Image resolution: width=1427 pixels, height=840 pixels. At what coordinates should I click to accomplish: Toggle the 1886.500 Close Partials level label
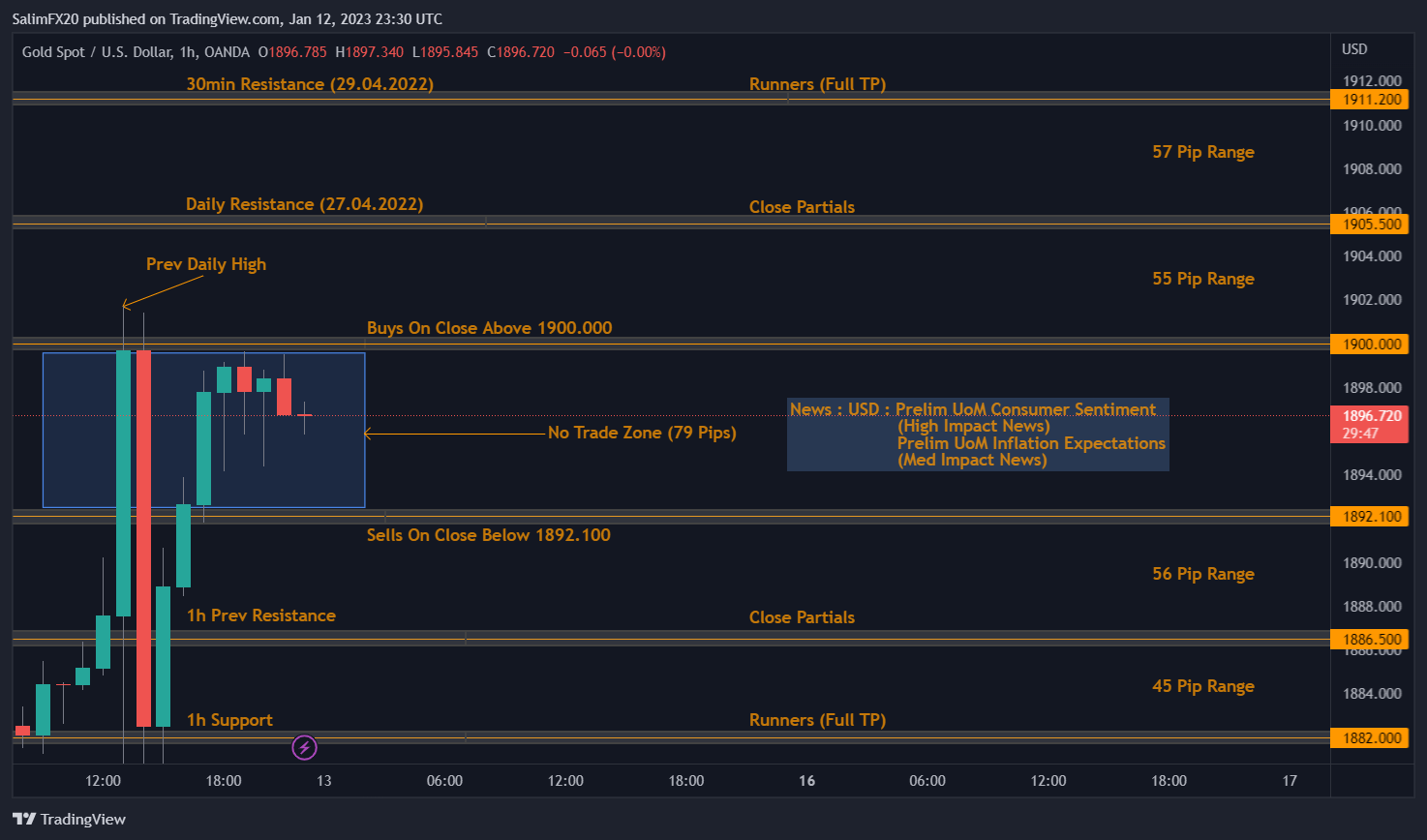coord(1369,639)
